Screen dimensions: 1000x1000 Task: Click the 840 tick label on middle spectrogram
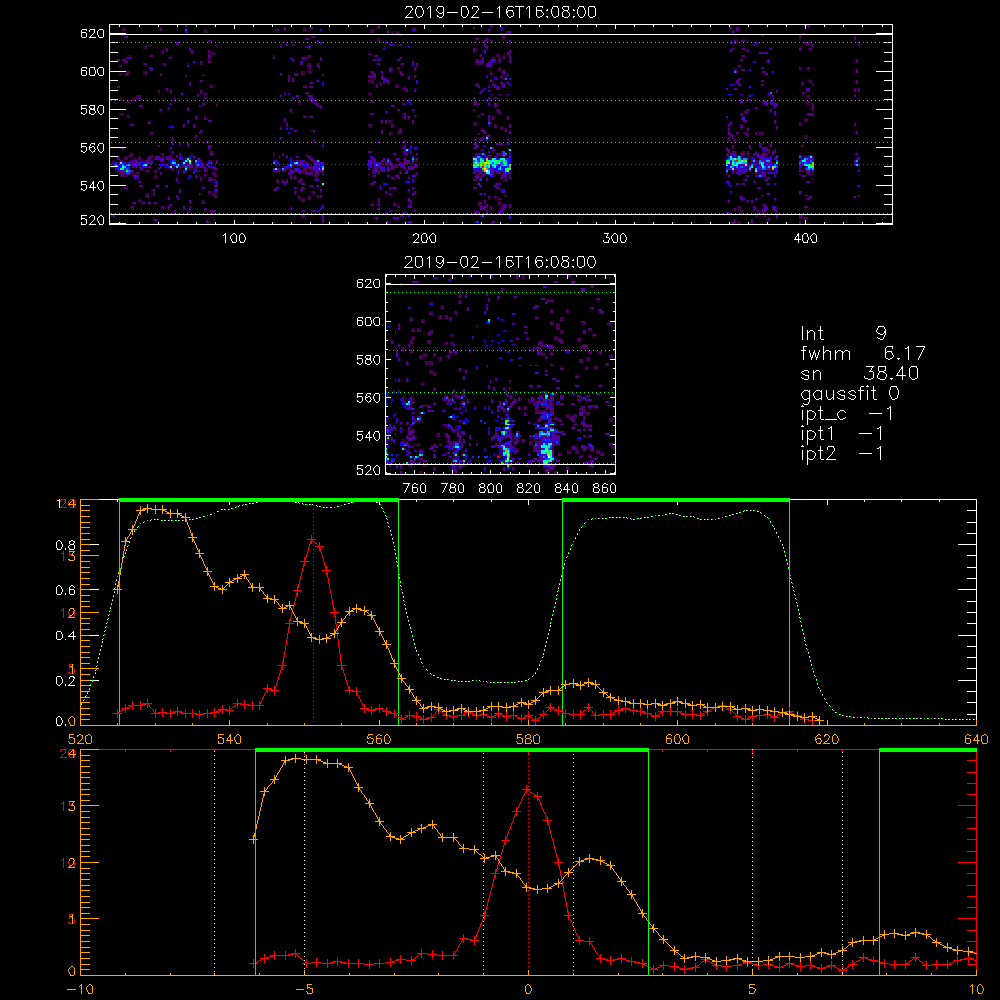pos(566,489)
